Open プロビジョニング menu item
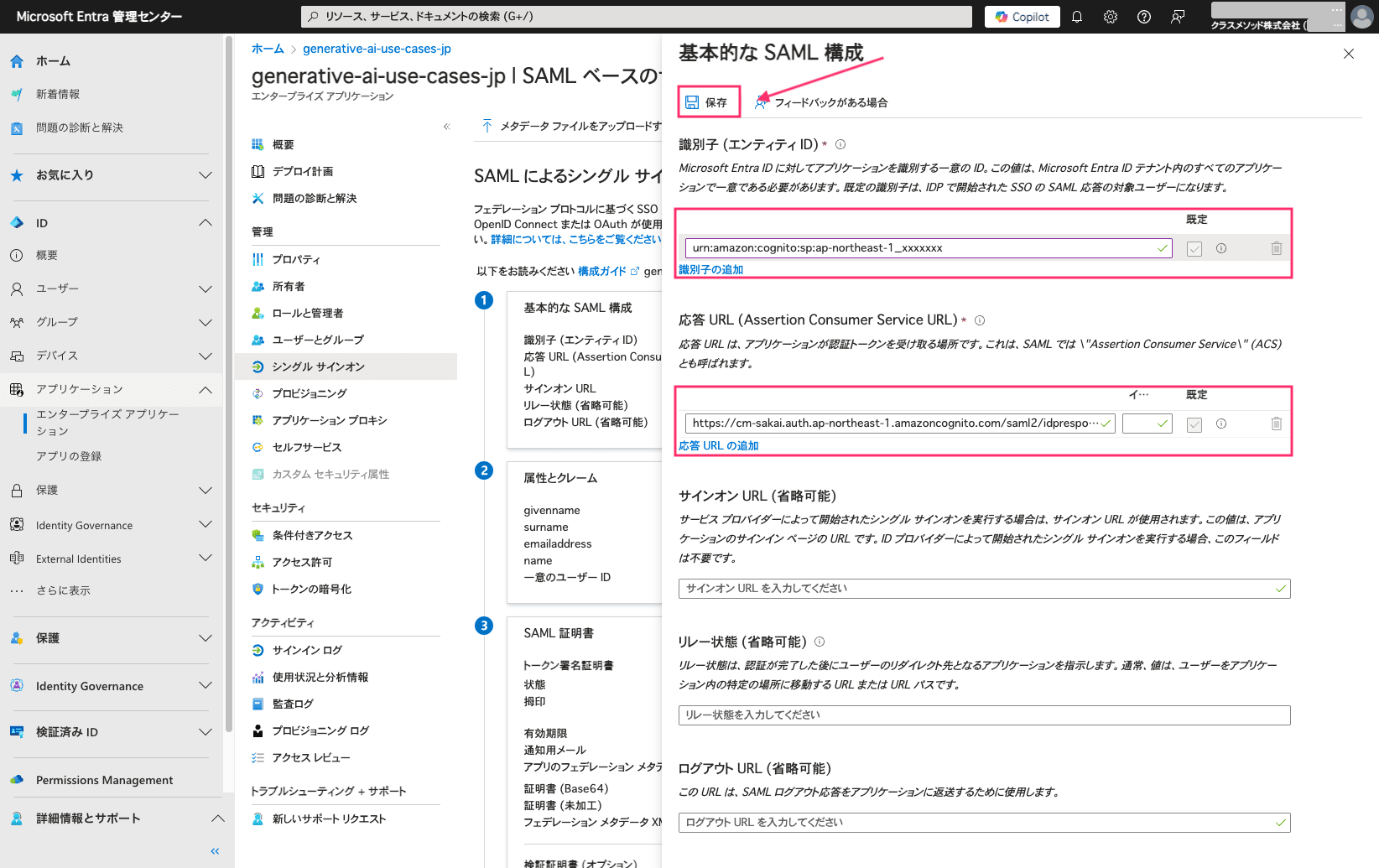 [310, 394]
